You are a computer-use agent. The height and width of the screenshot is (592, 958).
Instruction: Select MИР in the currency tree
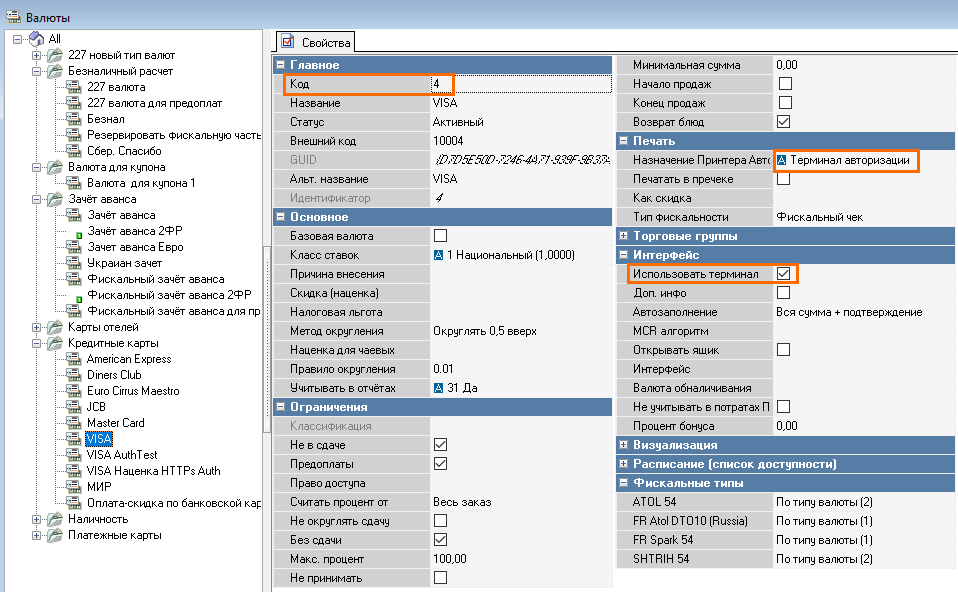point(98,487)
